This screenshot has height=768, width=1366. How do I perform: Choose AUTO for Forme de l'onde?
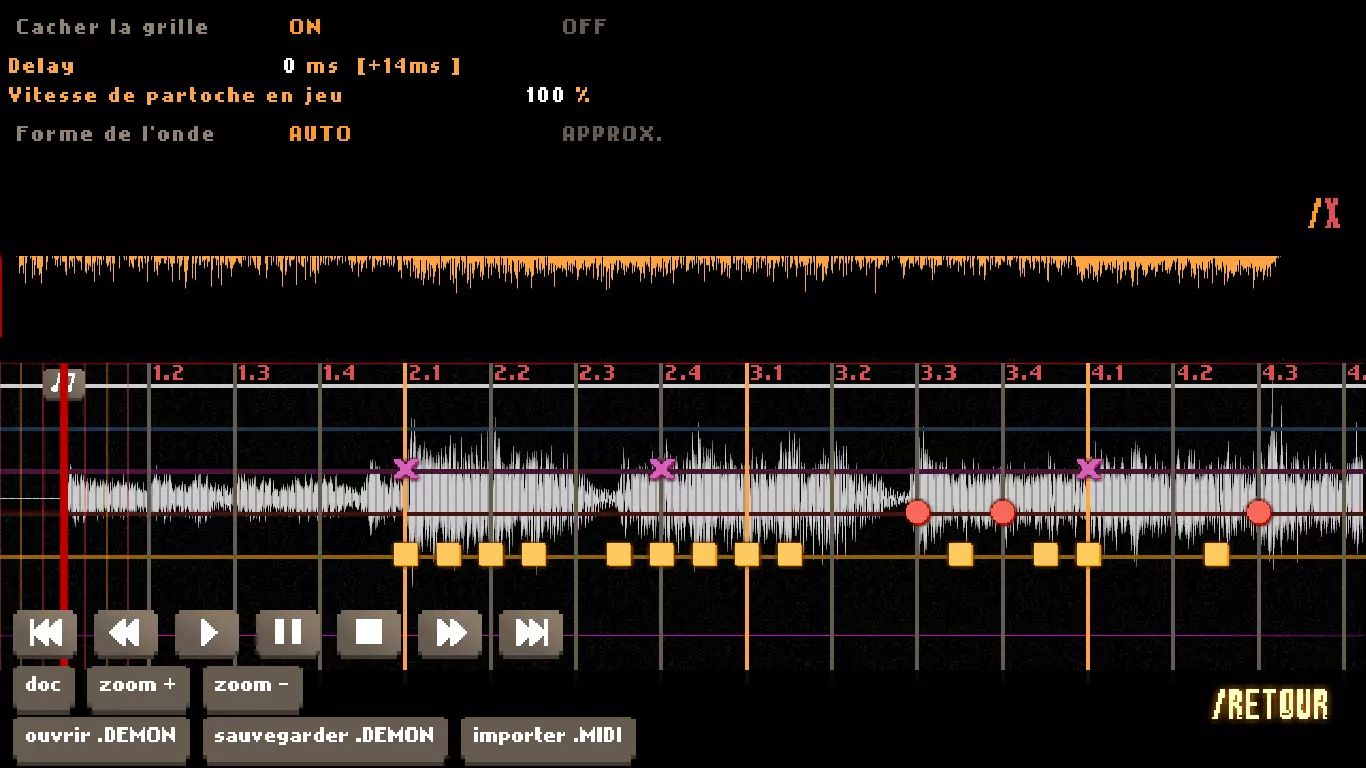(320, 134)
